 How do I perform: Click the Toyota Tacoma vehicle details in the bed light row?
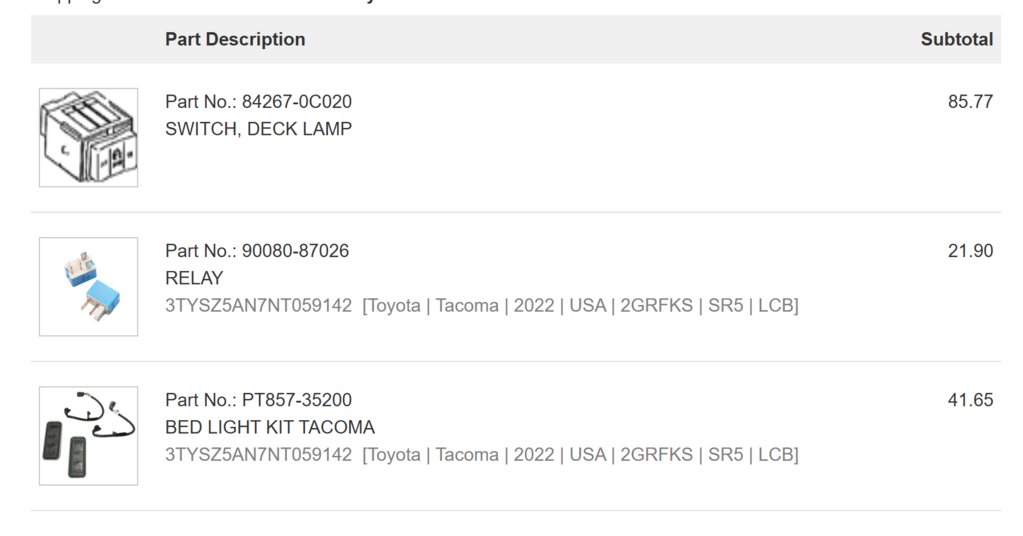581,454
